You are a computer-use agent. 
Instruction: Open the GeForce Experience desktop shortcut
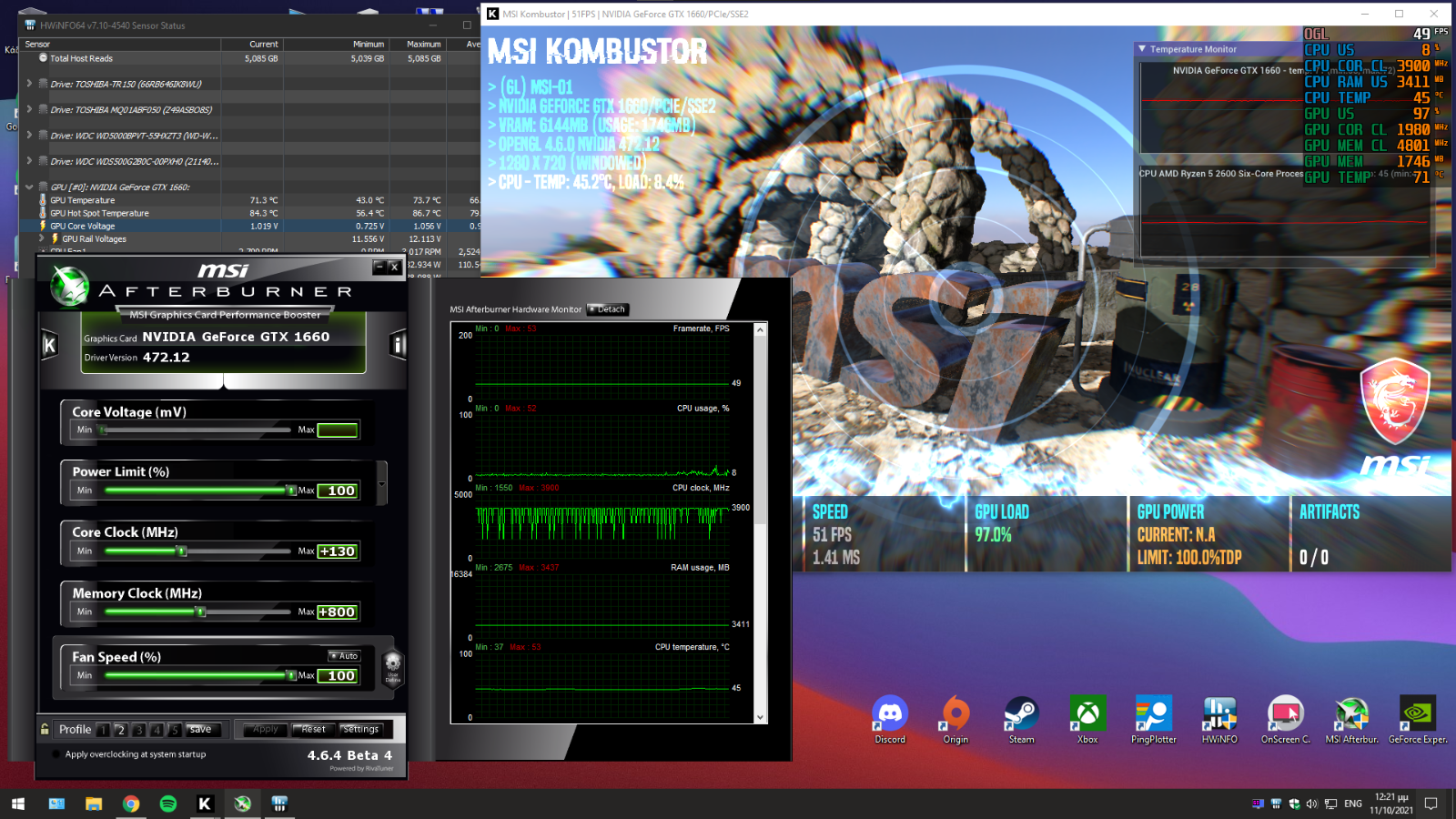(1418, 720)
